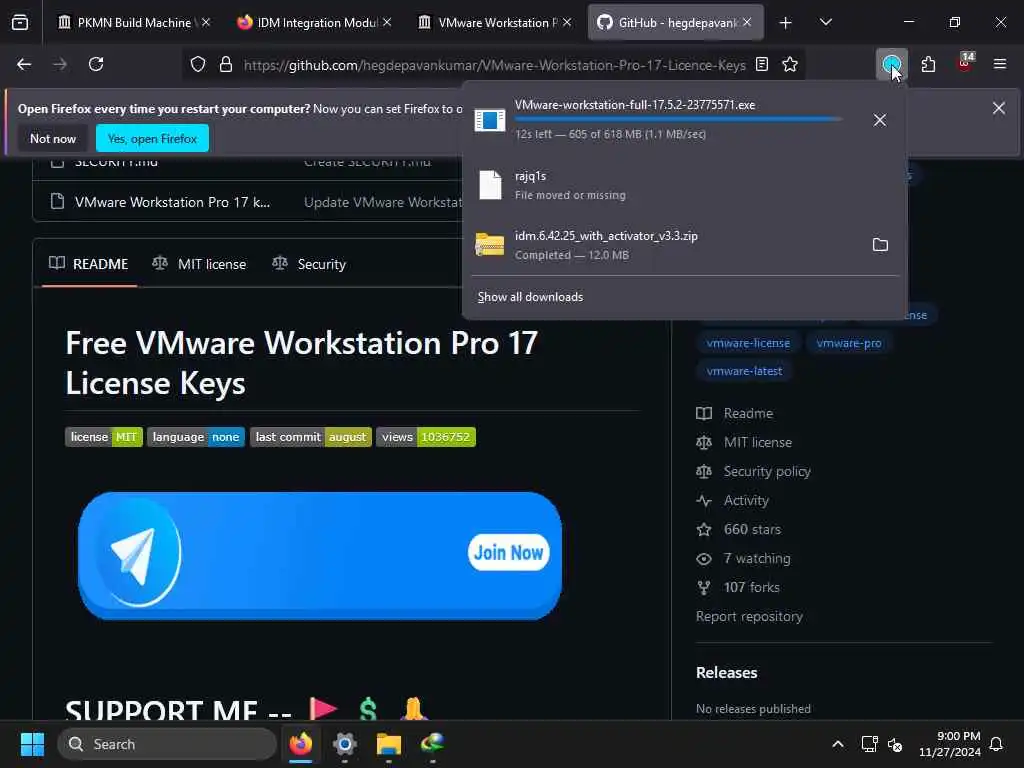Image resolution: width=1024 pixels, height=768 pixels.
Task: Reload the current page
Action: pyautogui.click(x=96, y=65)
